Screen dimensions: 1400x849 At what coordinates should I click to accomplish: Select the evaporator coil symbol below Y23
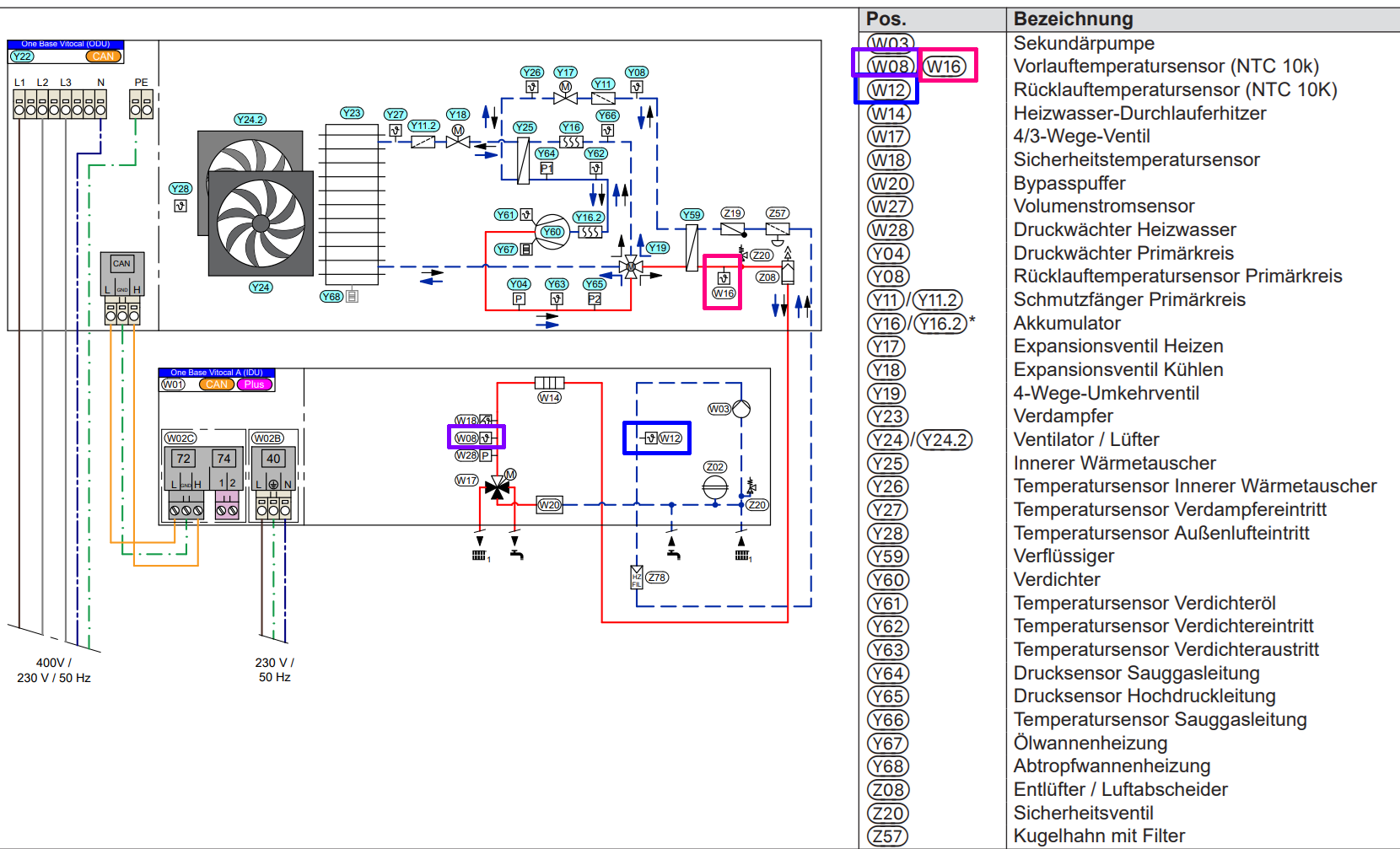coord(352,206)
